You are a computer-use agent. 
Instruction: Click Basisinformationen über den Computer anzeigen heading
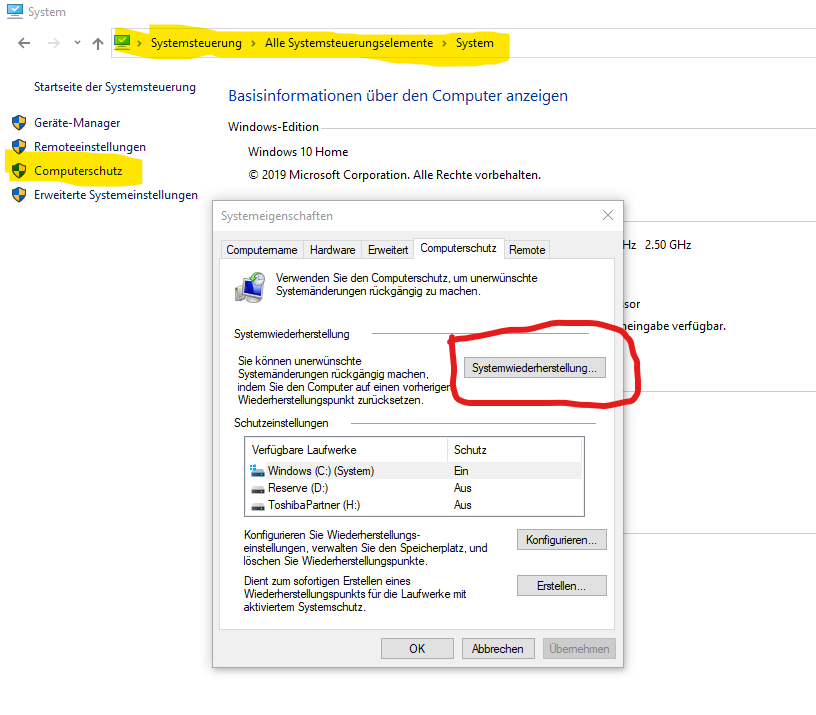(x=398, y=96)
